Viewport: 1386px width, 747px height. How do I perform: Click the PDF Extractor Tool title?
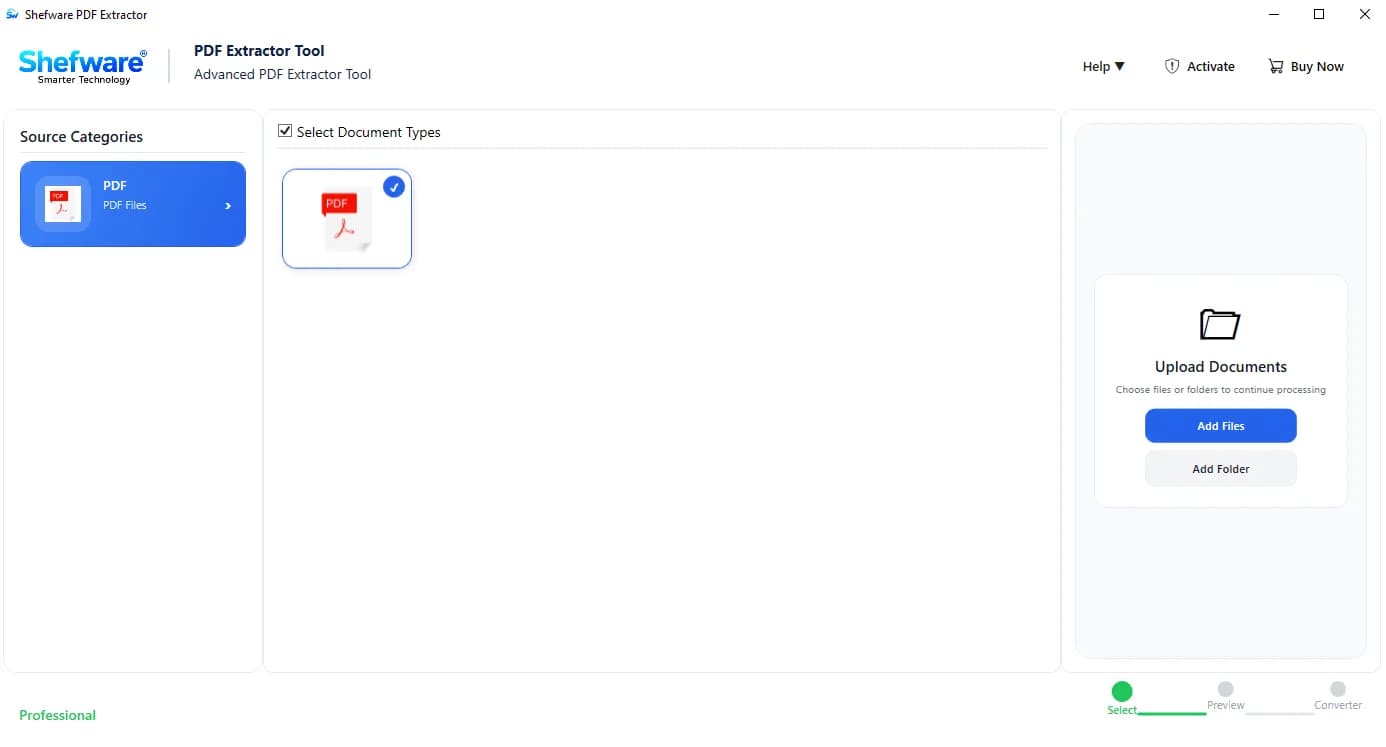click(259, 51)
